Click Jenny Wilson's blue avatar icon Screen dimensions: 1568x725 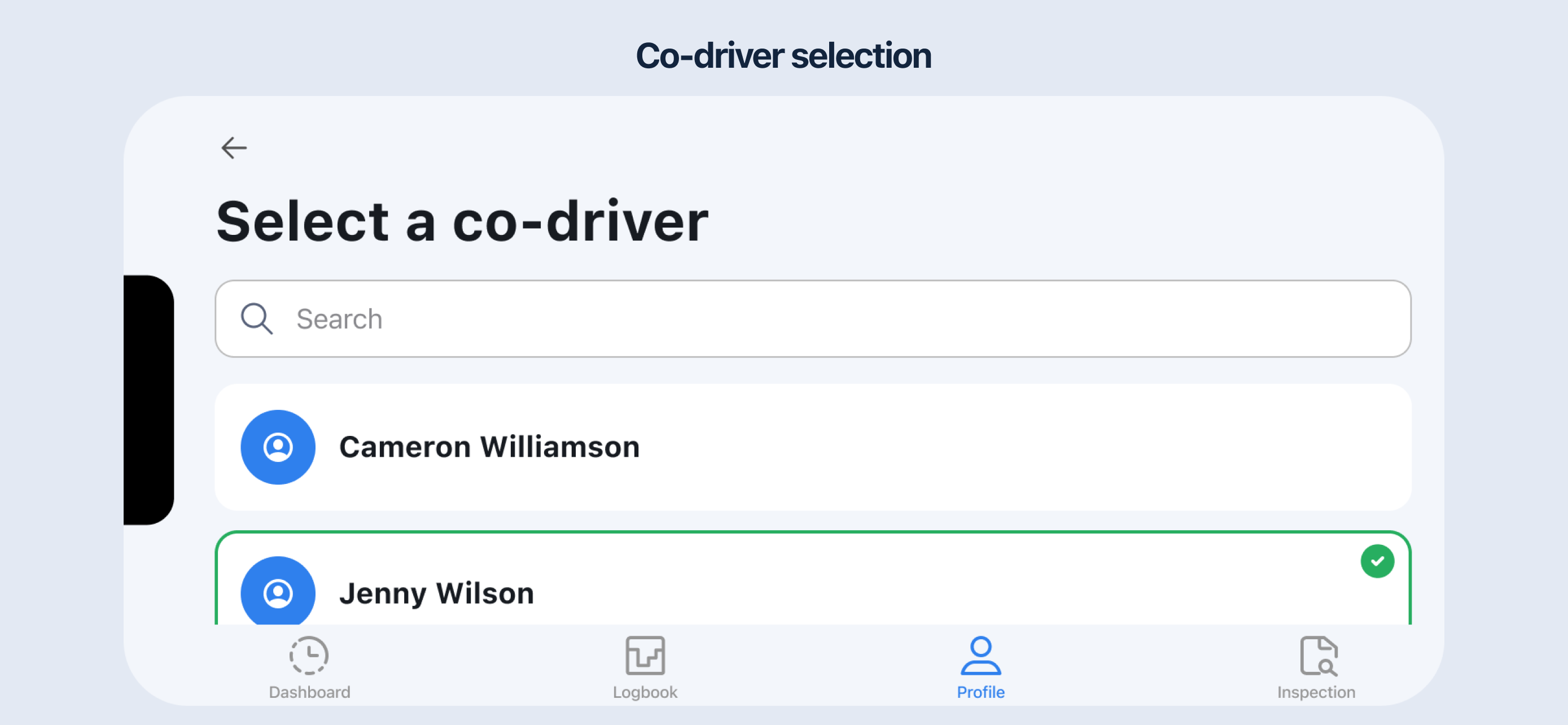click(x=278, y=592)
